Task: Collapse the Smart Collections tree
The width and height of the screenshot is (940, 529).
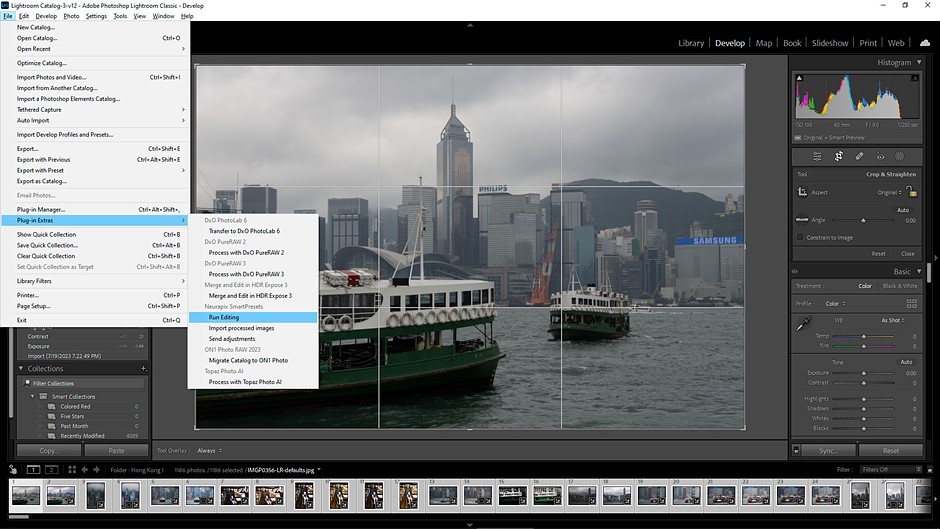Action: (x=32, y=396)
